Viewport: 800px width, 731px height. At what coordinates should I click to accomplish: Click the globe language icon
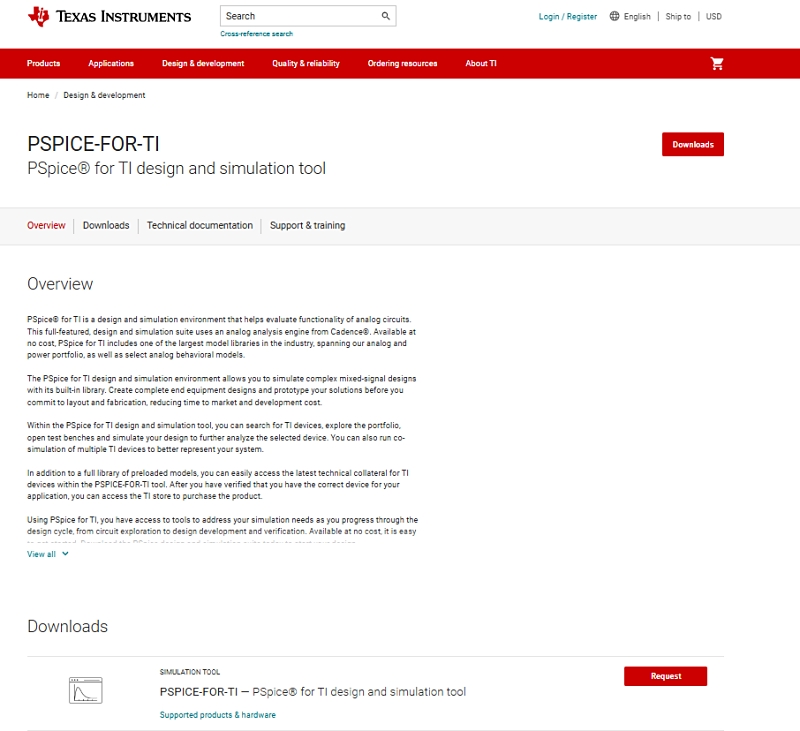click(x=614, y=16)
